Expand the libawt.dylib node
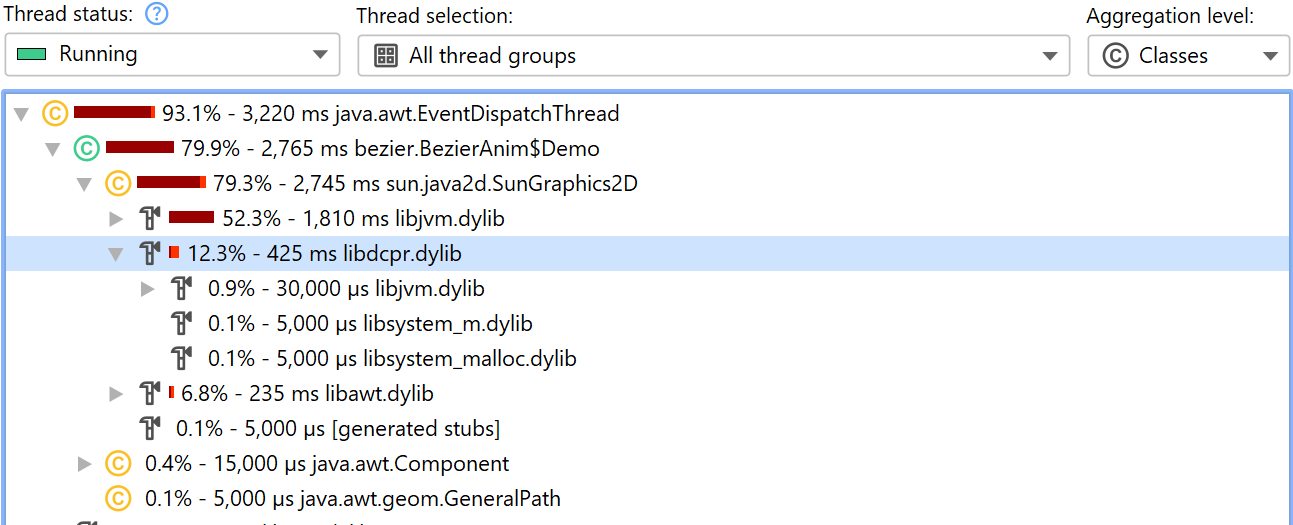1293x525 pixels. (116, 394)
